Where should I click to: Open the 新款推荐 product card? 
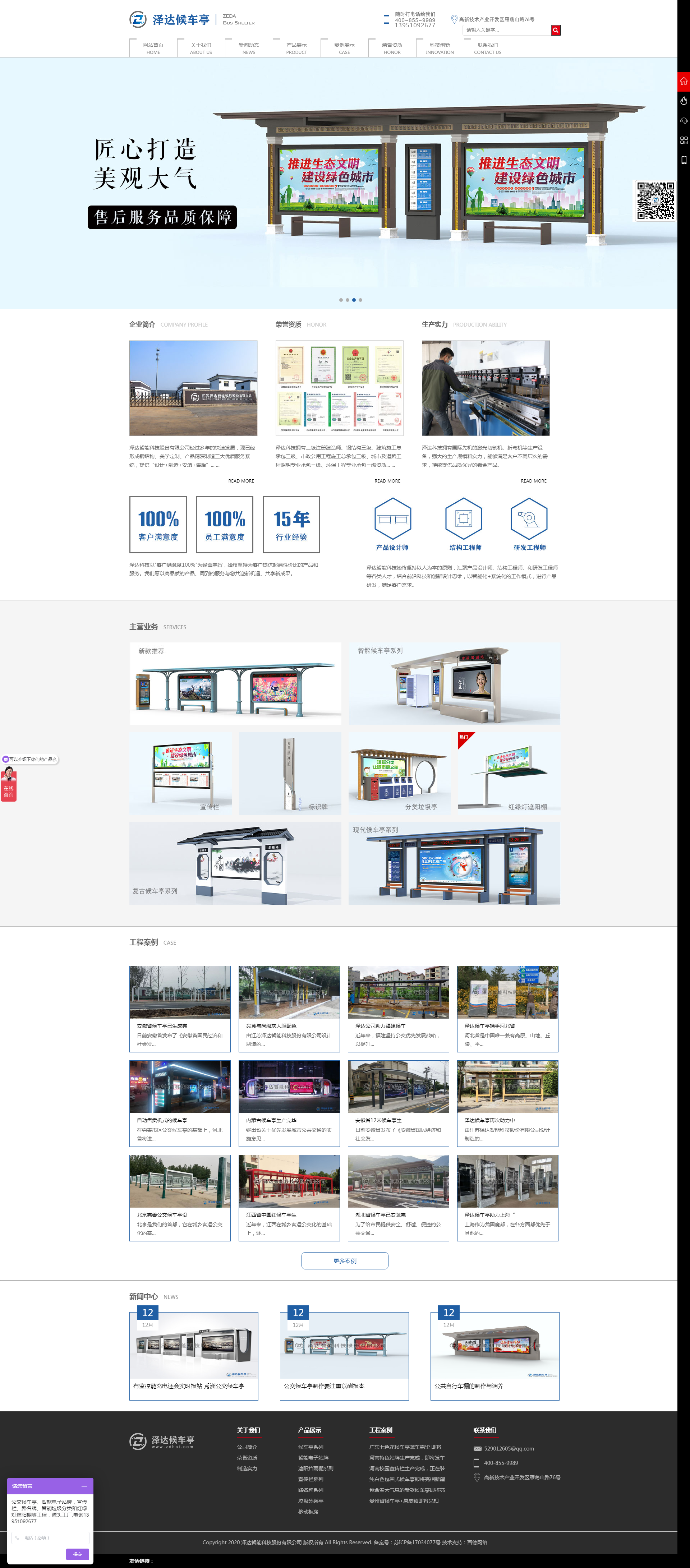click(235, 683)
